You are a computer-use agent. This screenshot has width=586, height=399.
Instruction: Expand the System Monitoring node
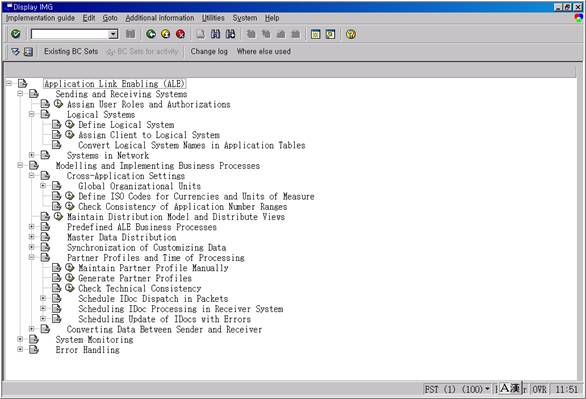20,339
